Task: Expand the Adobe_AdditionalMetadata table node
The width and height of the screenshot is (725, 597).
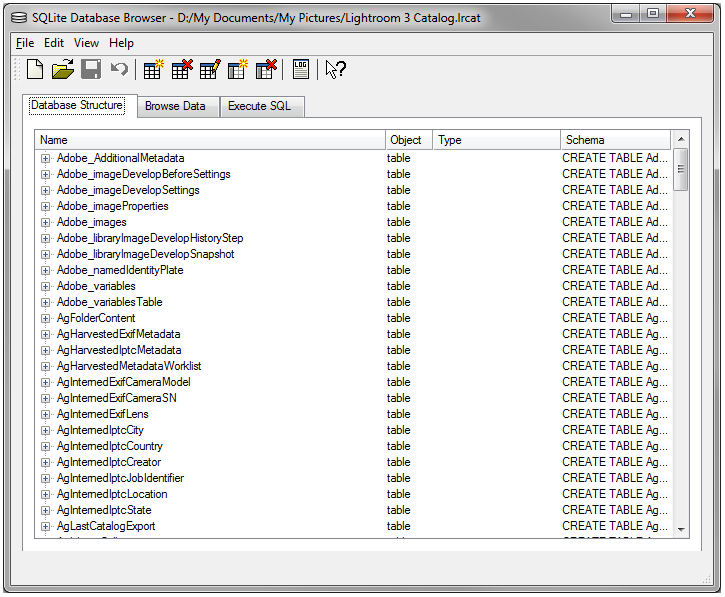Action: [x=45, y=159]
